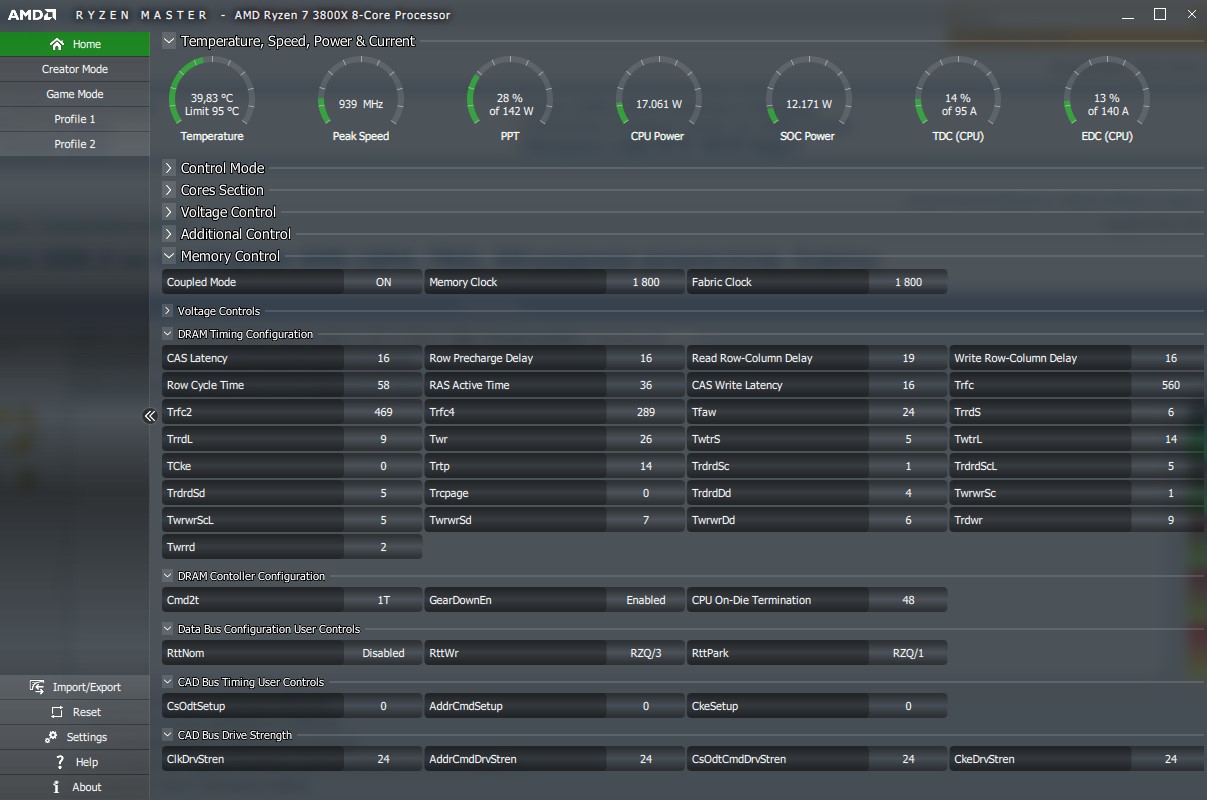Click RAS Active Time value 36
Viewport: 1207px width, 800px height.
click(x=645, y=385)
